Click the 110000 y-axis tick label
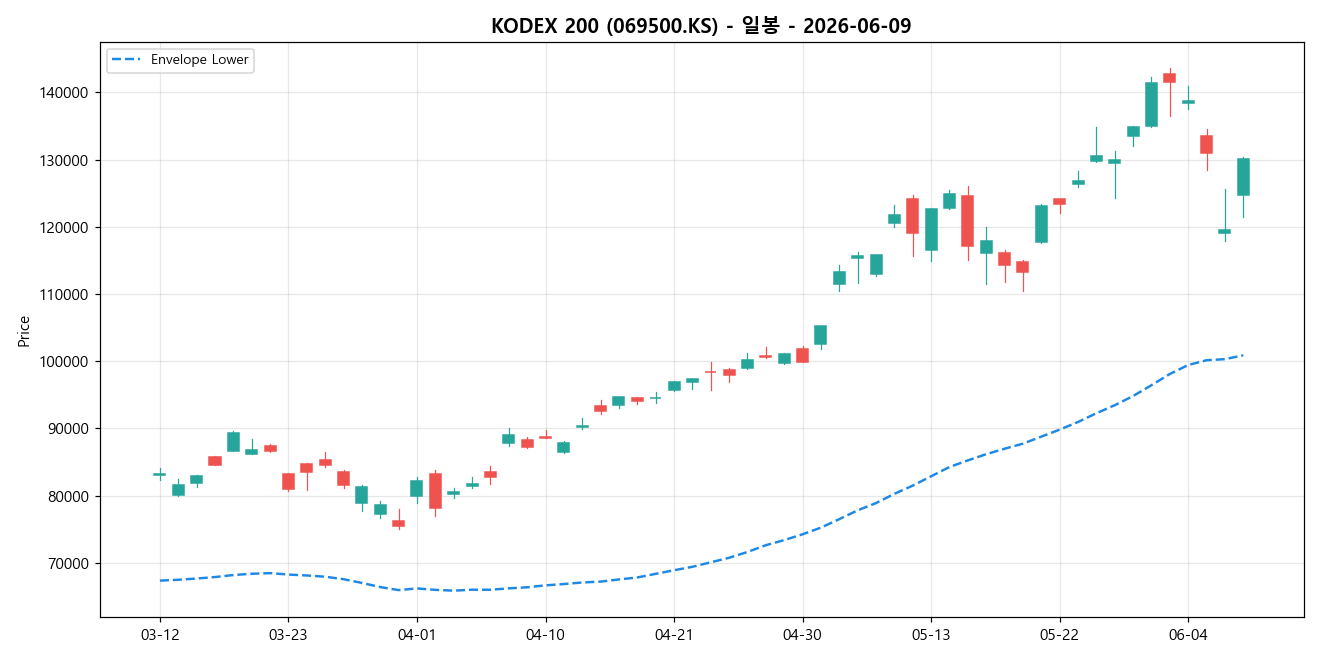The height and width of the screenshot is (660, 1320). coord(66,294)
